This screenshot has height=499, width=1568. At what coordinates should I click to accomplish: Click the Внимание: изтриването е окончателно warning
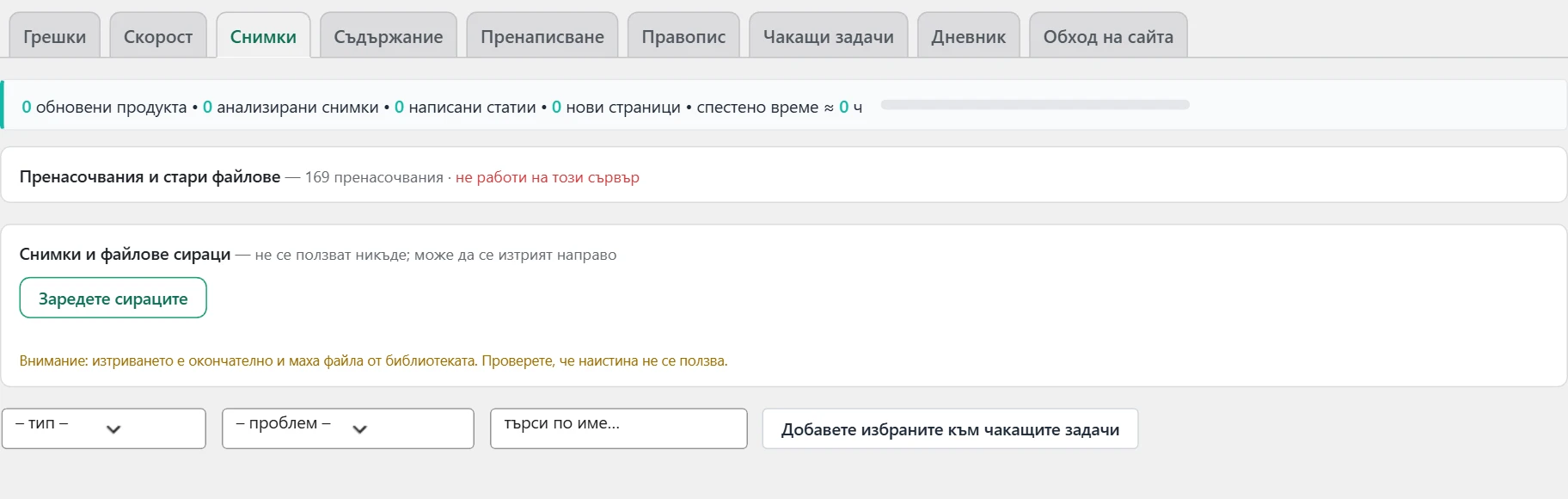coord(373,360)
